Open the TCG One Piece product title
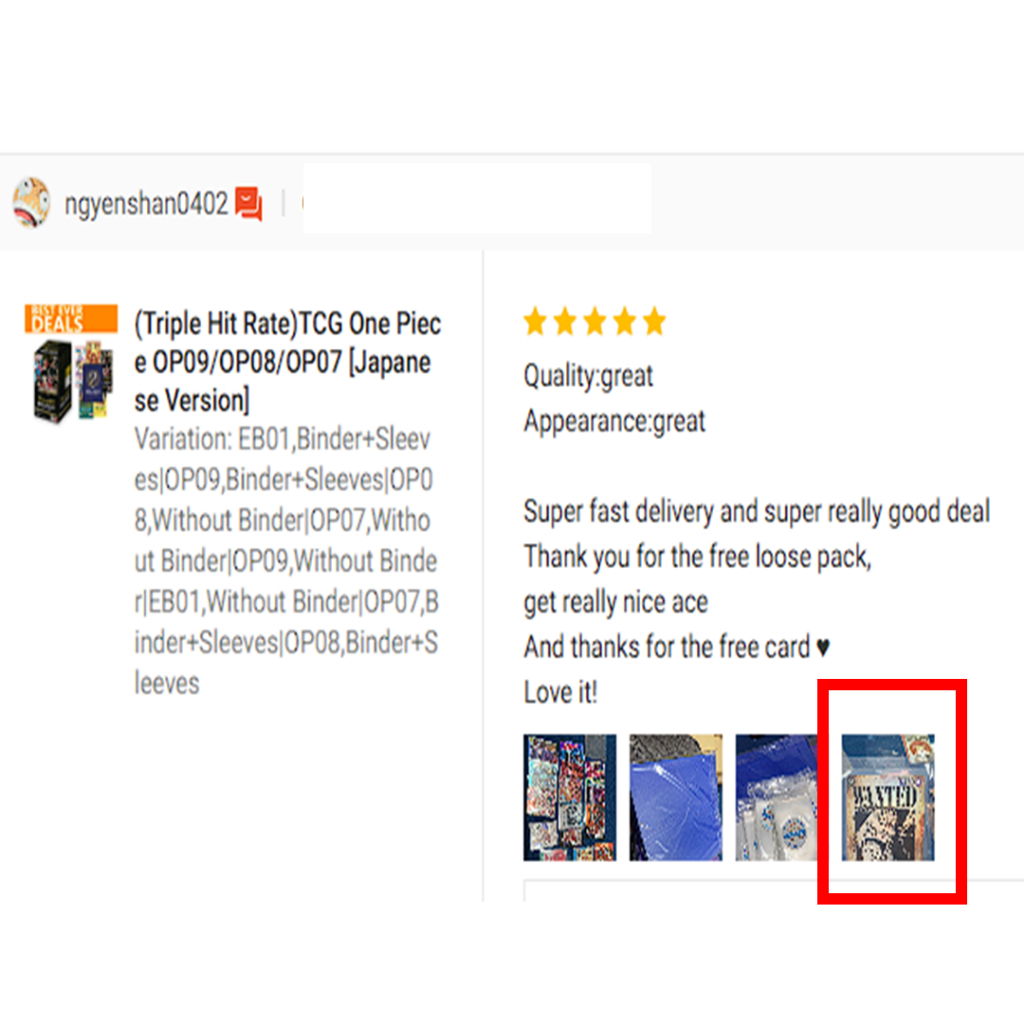The image size is (1024, 1024). click(x=287, y=362)
